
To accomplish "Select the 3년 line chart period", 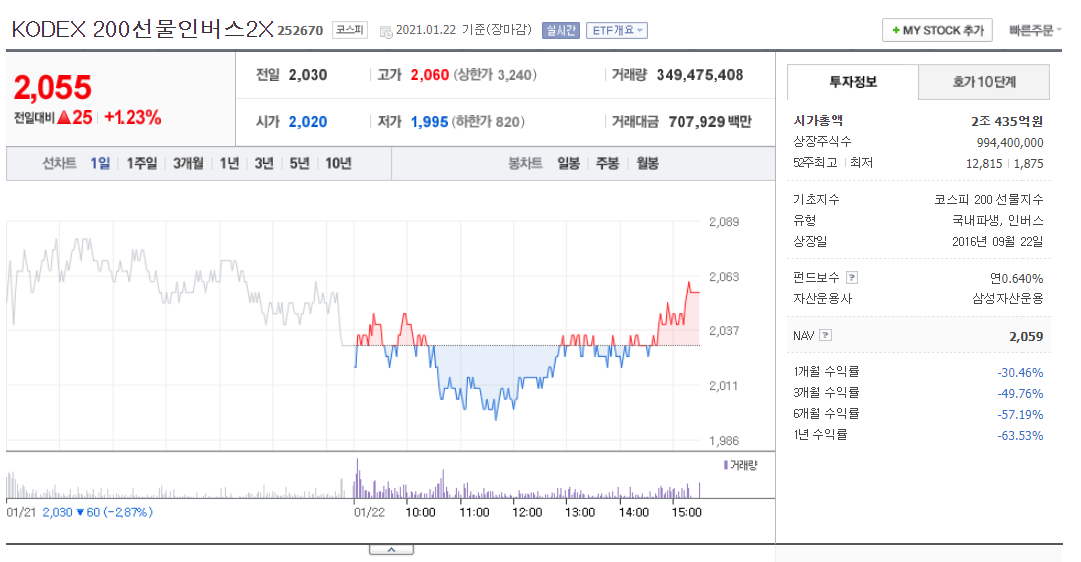I will pos(264,163).
